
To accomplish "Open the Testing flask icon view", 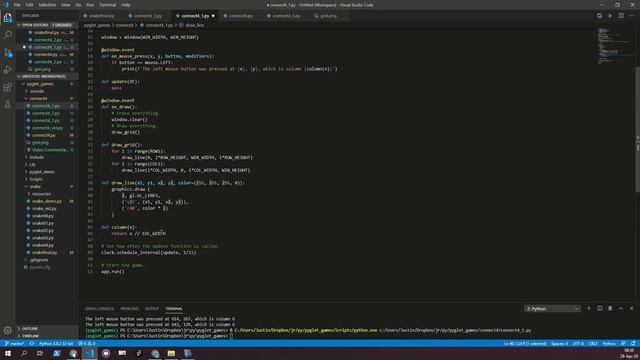I will pyautogui.click(x=8, y=104).
